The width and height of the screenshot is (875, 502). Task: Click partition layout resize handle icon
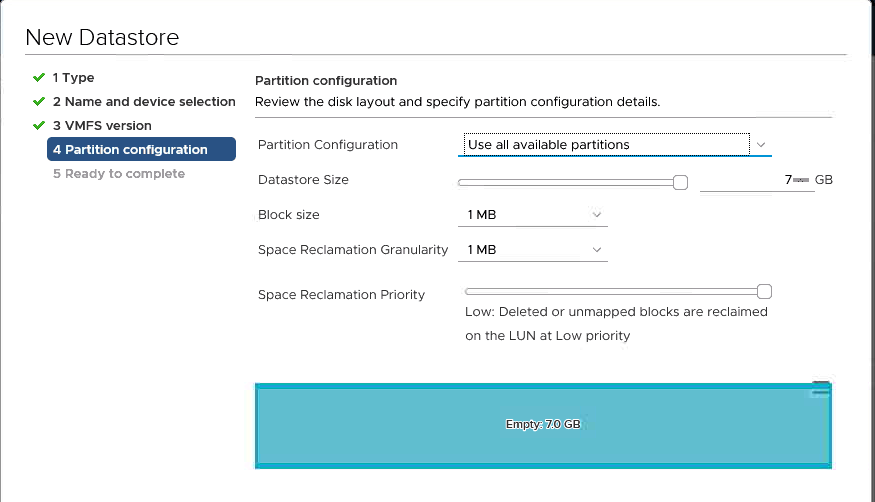coord(820,389)
